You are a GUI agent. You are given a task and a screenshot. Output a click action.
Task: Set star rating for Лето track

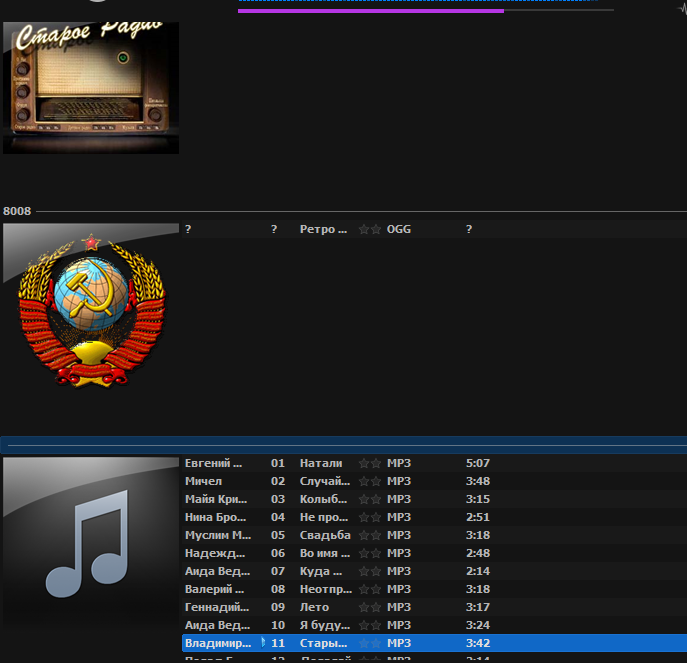coord(369,607)
